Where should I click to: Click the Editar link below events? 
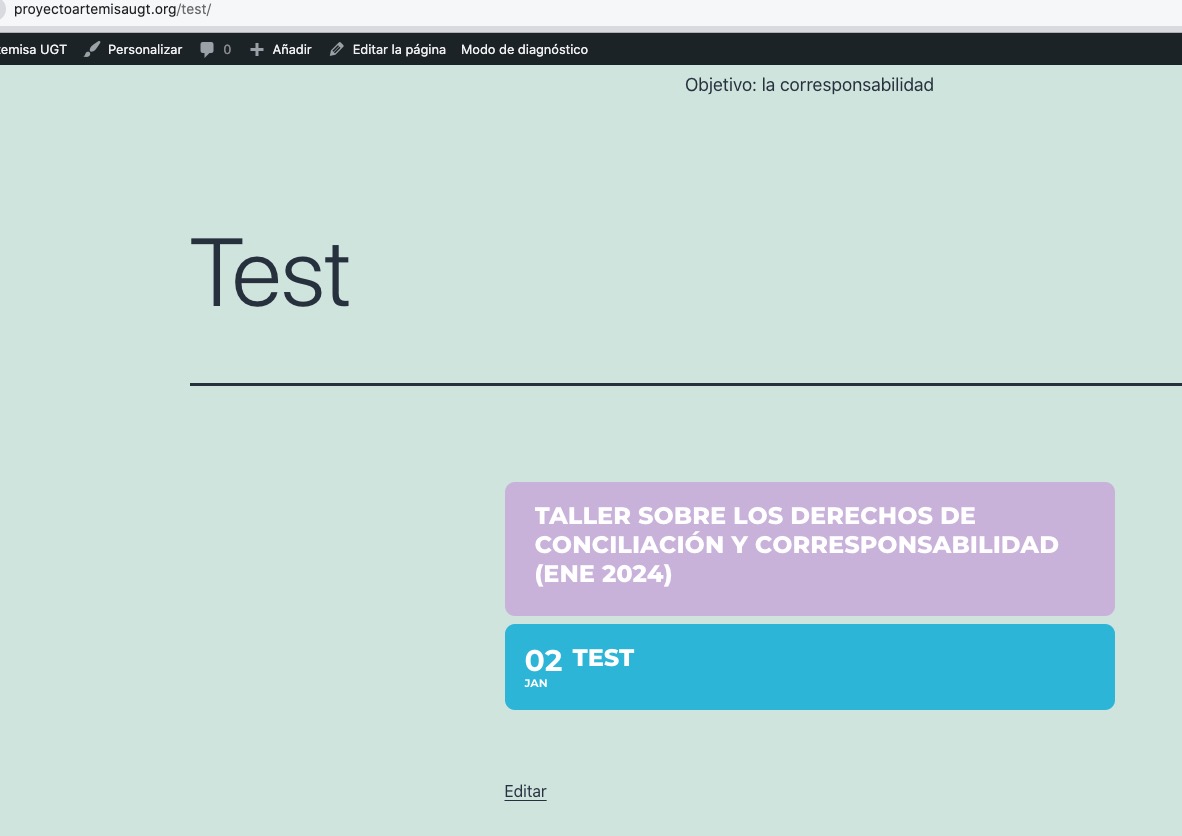[525, 792]
